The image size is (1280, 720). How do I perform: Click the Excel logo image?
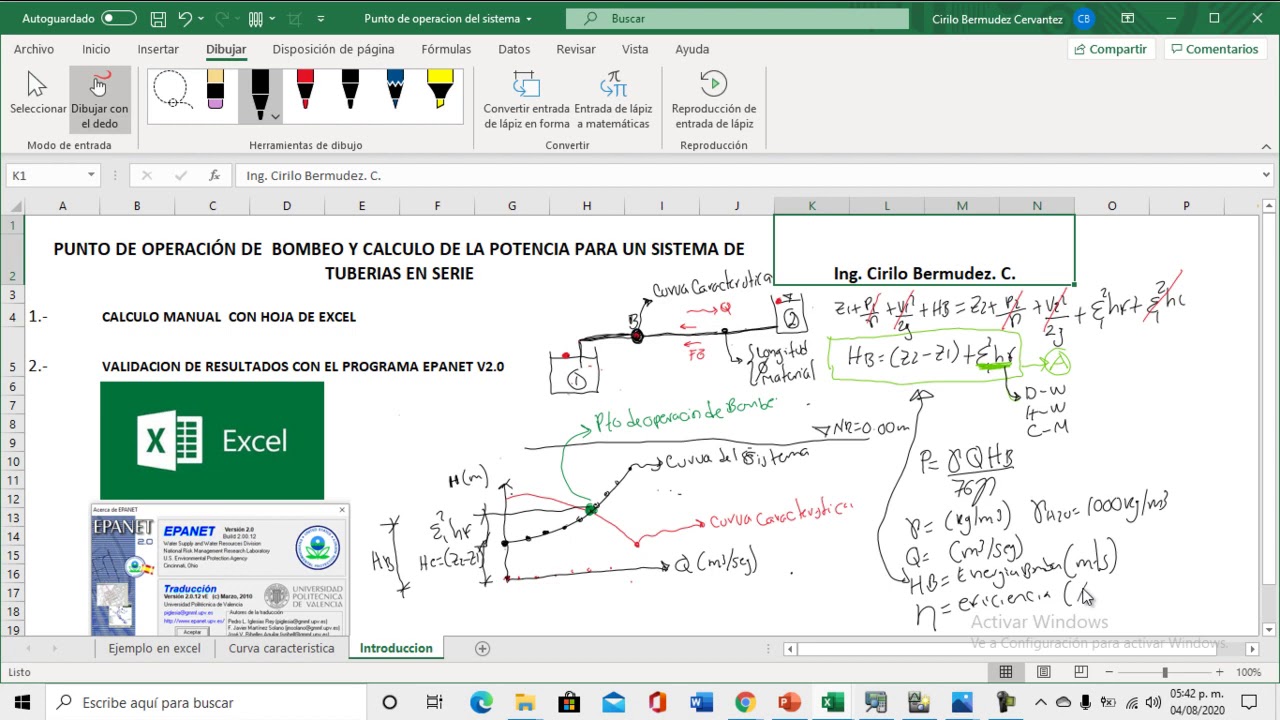pos(212,441)
